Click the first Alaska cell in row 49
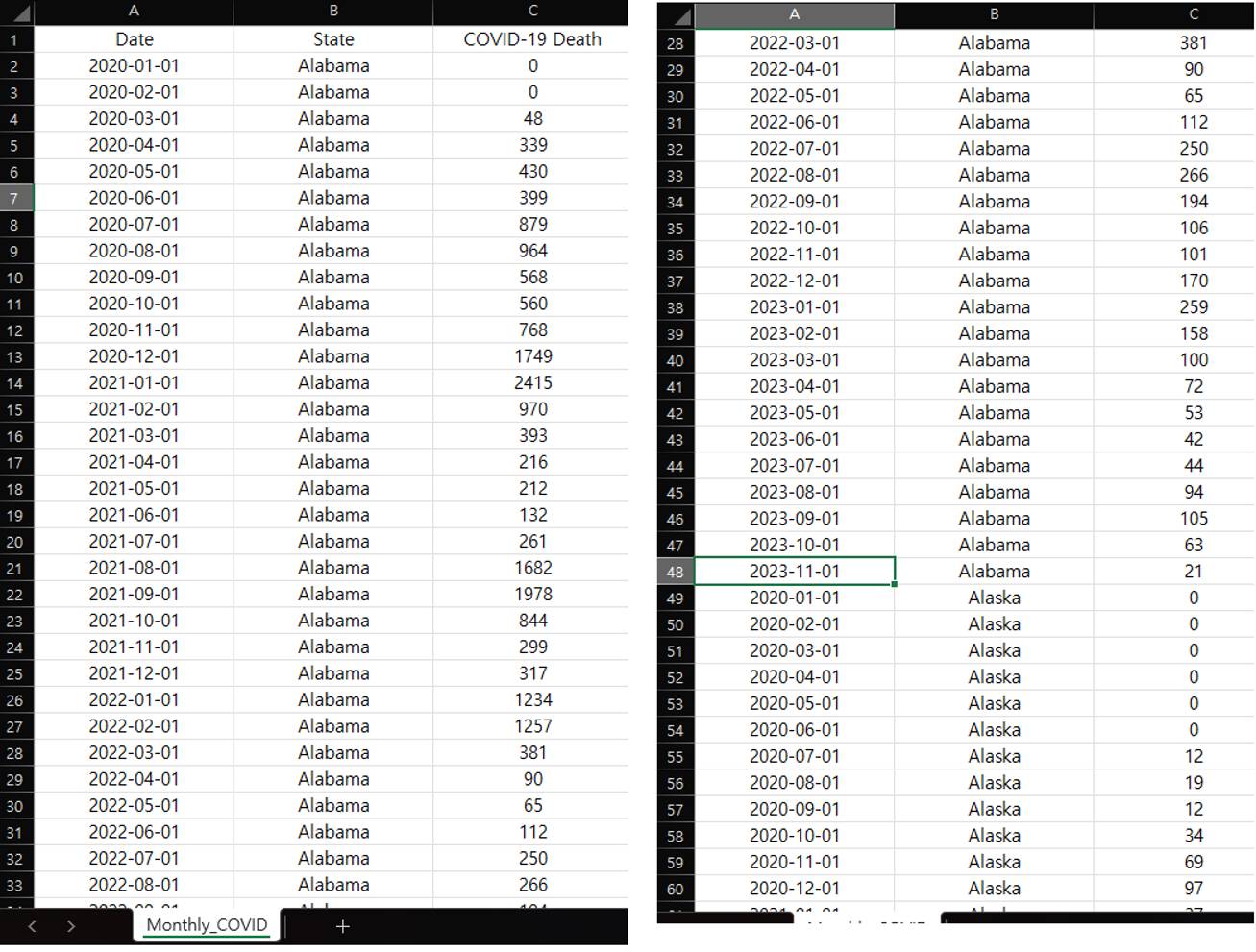 tap(994, 598)
